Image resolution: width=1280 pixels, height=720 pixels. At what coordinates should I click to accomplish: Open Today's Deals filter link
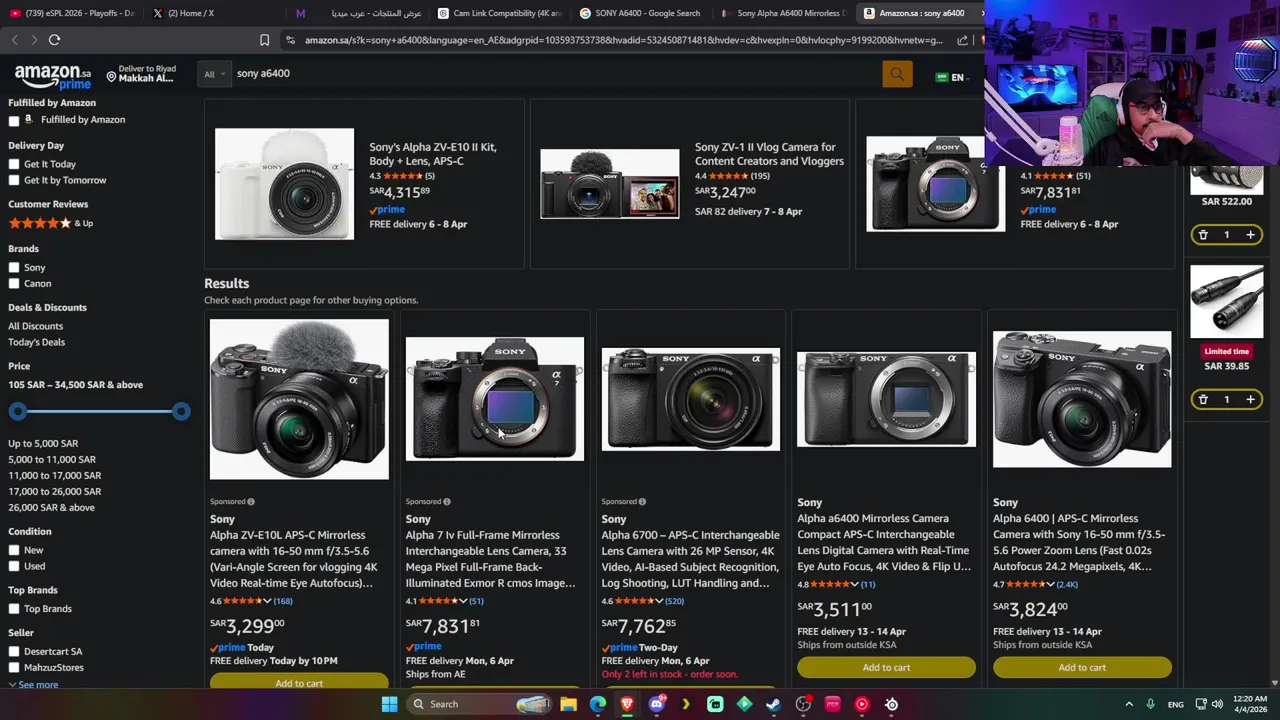click(36, 342)
